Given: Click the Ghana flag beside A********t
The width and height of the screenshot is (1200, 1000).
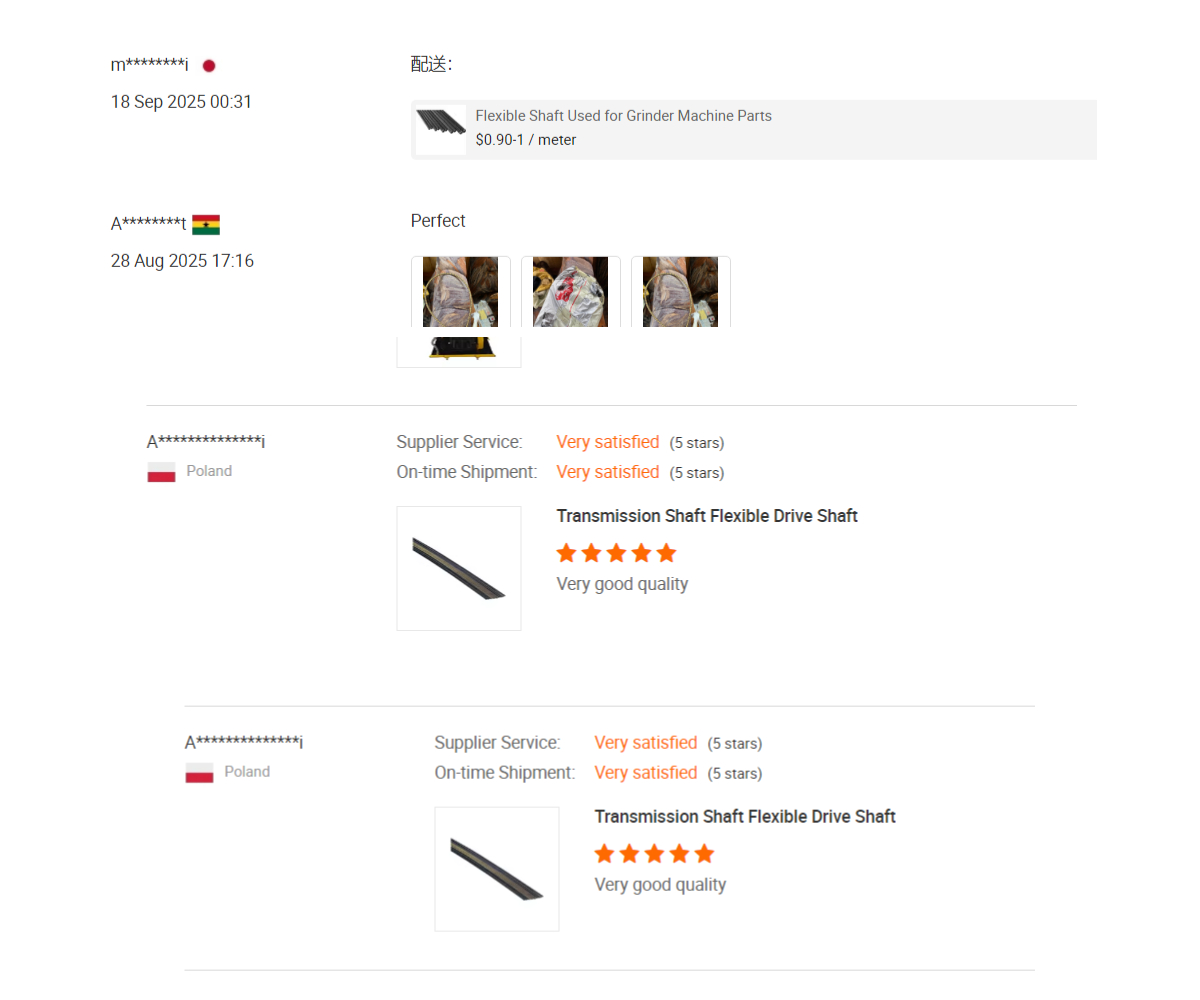Looking at the screenshot, I should [206, 225].
